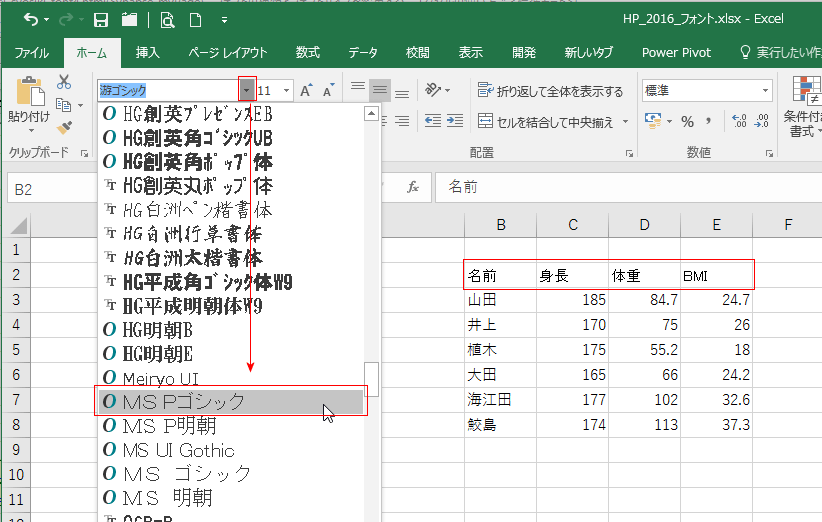Click the percent style icon
Viewport: 822px width, 522px height.
(x=687, y=121)
